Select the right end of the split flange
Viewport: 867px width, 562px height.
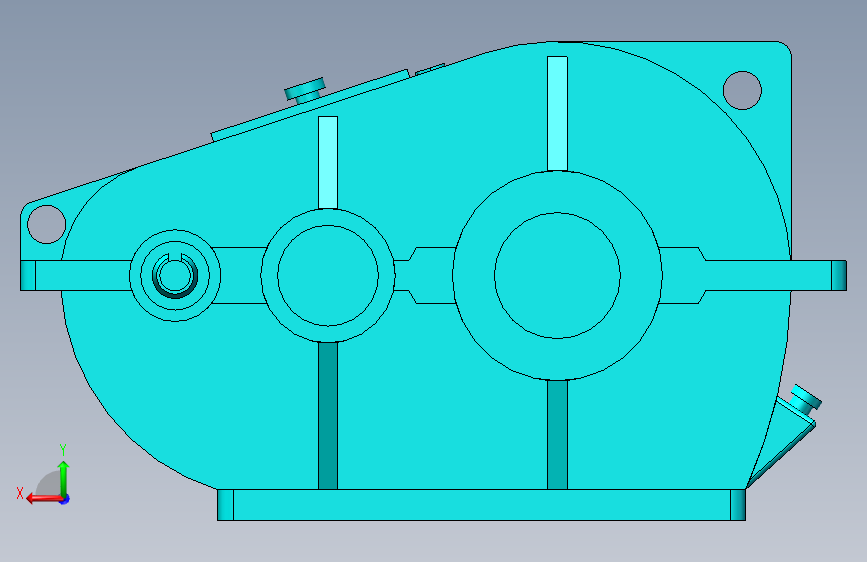point(839,275)
